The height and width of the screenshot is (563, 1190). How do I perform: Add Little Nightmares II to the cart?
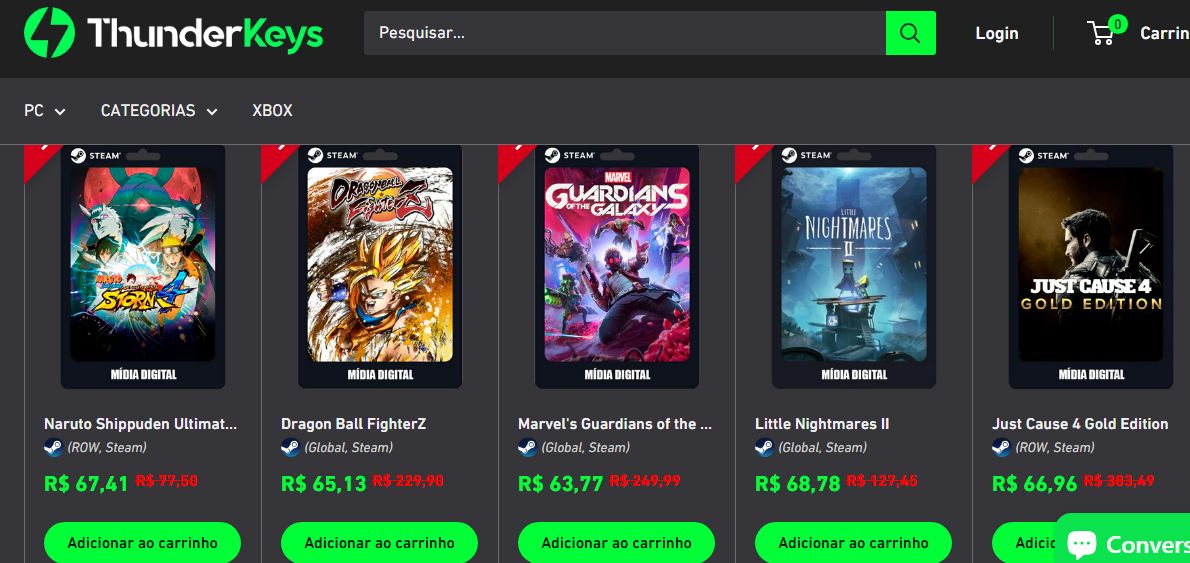point(853,543)
